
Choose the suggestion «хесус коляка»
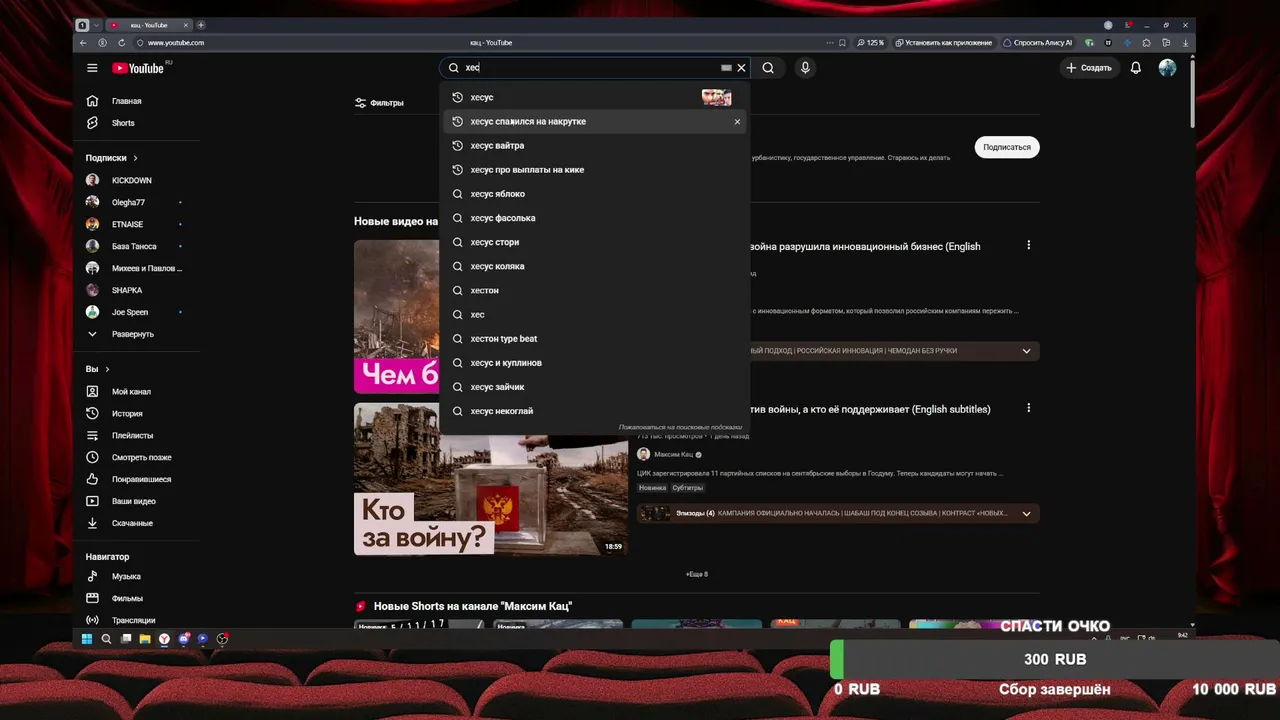pos(594,266)
